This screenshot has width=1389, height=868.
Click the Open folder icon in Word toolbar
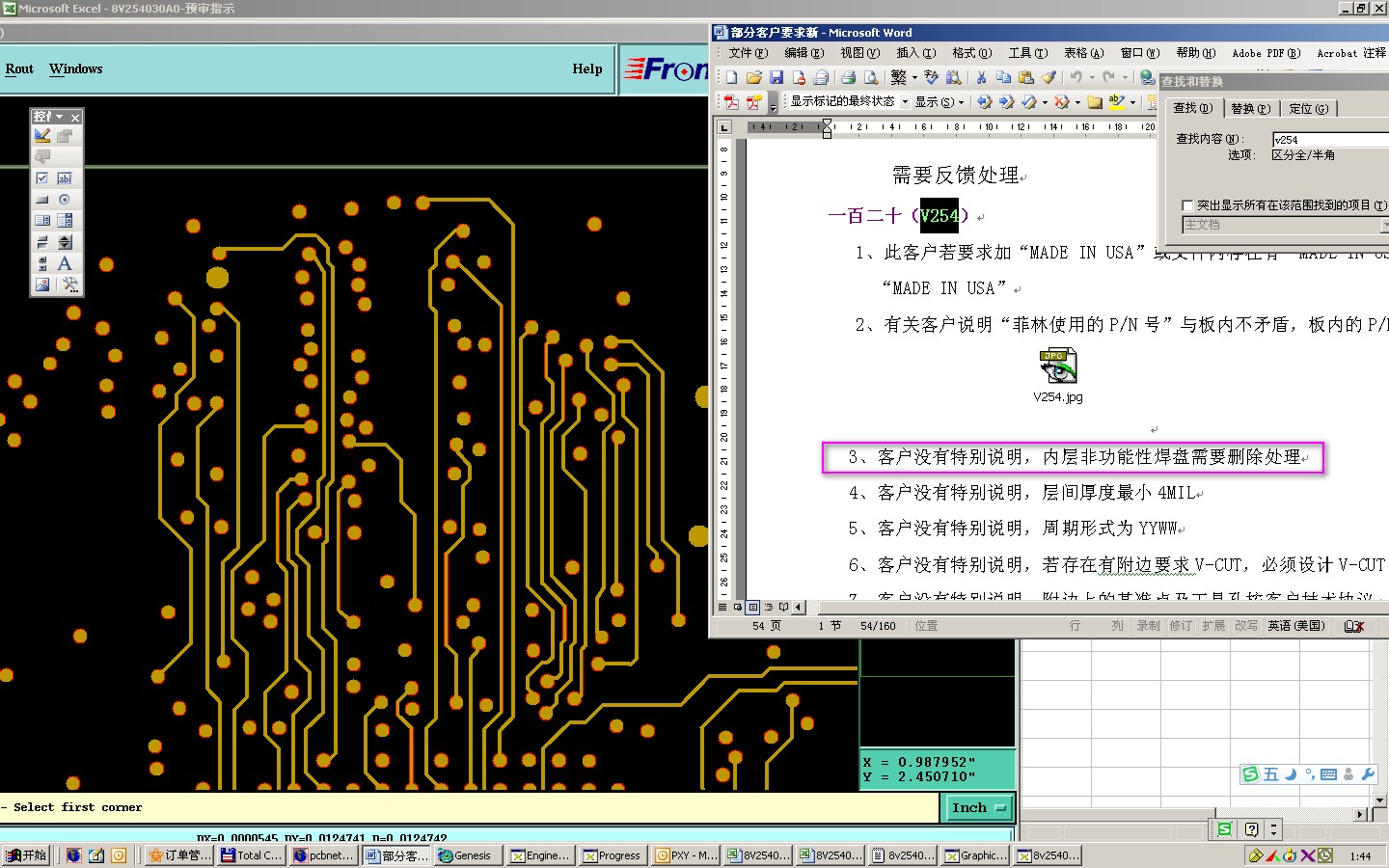(754, 77)
